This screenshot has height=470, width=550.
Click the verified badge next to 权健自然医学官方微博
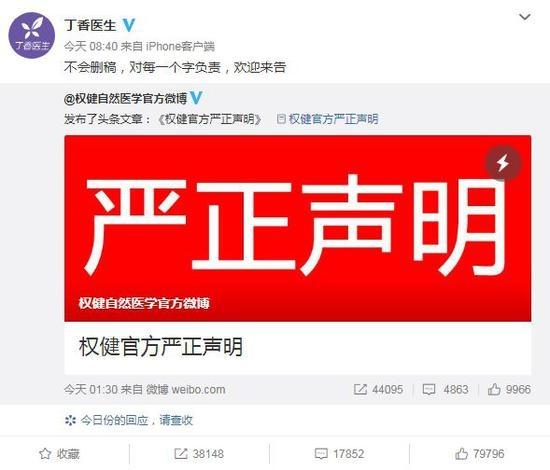[x=196, y=98]
